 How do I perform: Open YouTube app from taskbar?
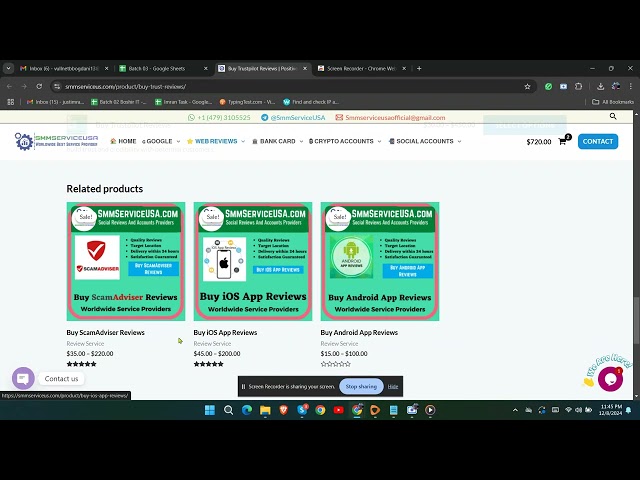coord(338,410)
